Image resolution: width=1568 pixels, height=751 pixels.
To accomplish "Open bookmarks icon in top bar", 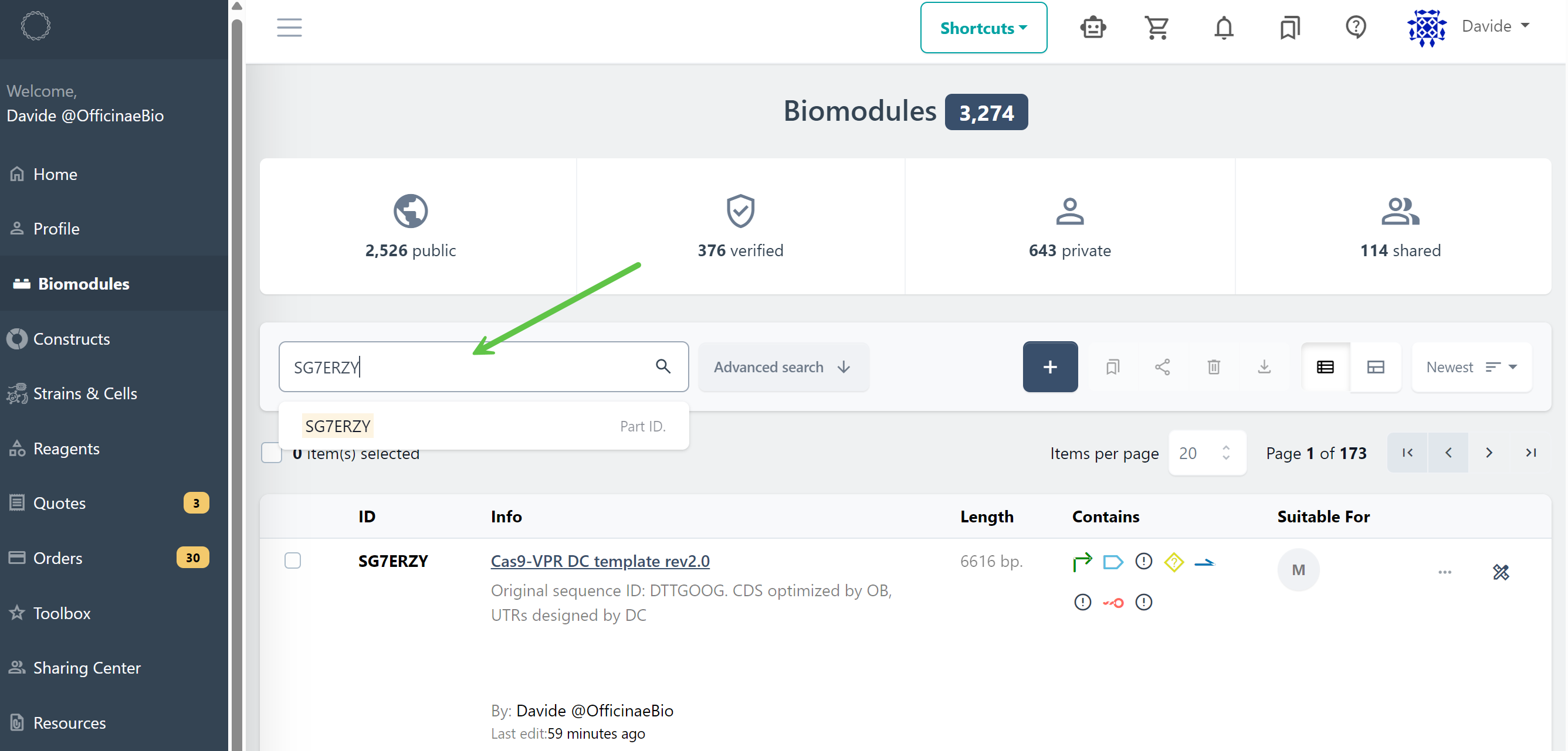I will click(x=1289, y=28).
